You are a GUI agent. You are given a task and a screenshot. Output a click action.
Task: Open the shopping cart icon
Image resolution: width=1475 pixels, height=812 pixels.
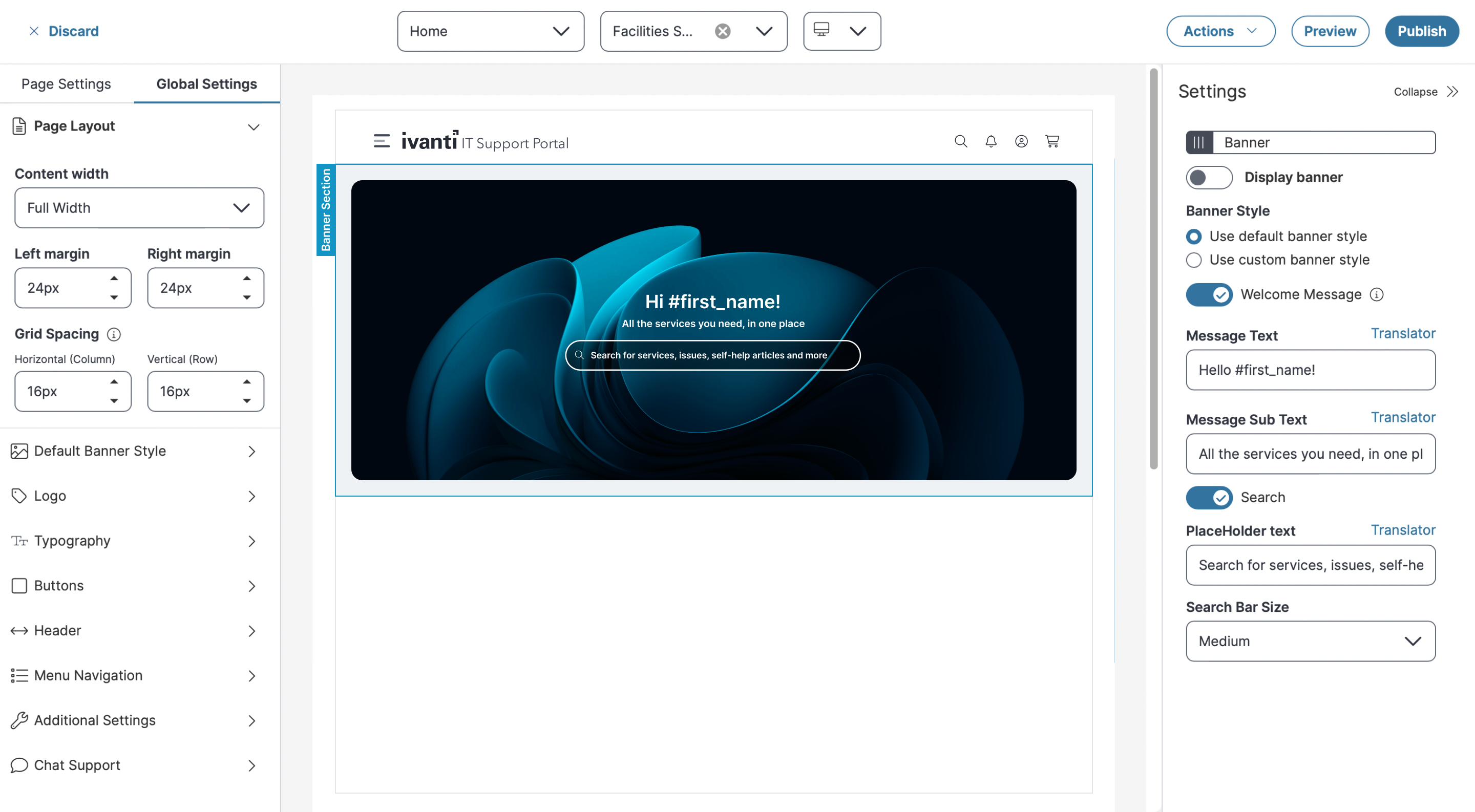pyautogui.click(x=1052, y=141)
